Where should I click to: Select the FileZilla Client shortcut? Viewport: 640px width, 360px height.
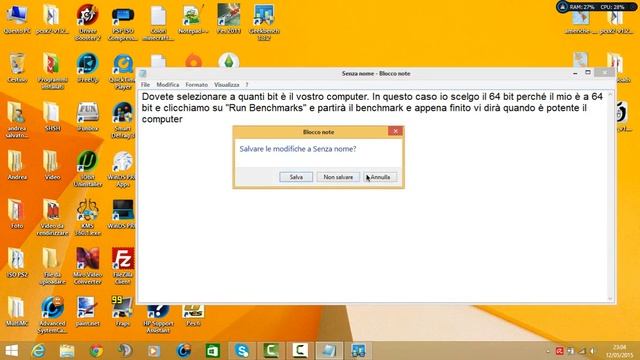(122, 266)
